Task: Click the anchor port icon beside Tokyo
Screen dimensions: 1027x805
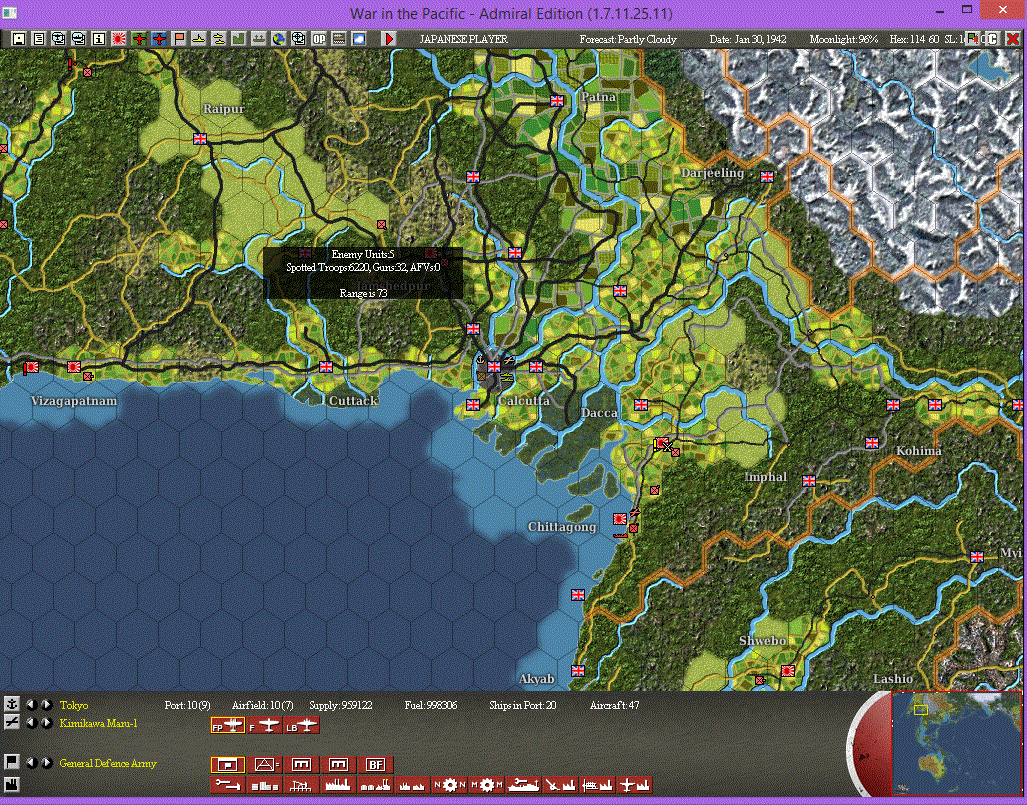Action: pyautogui.click(x=11, y=704)
